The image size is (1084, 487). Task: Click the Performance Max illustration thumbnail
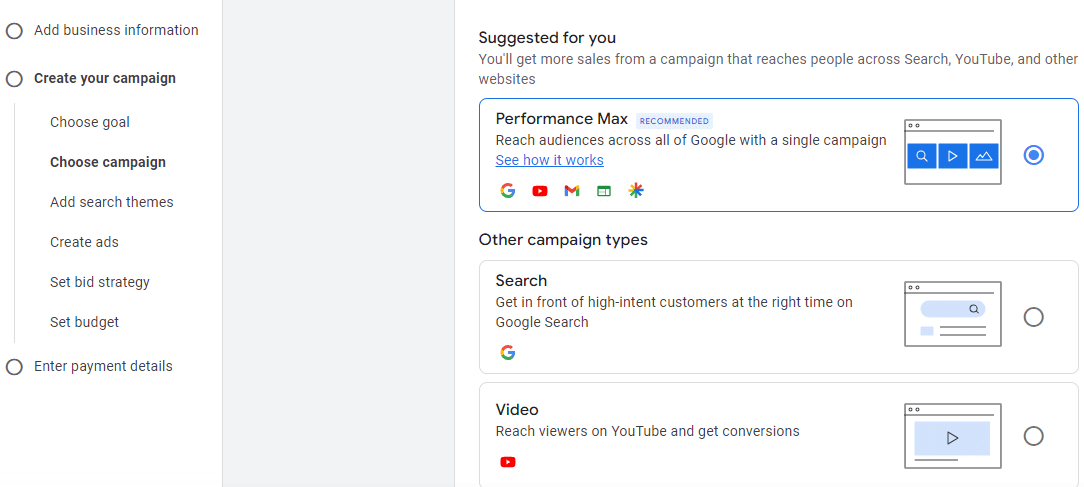(x=953, y=152)
